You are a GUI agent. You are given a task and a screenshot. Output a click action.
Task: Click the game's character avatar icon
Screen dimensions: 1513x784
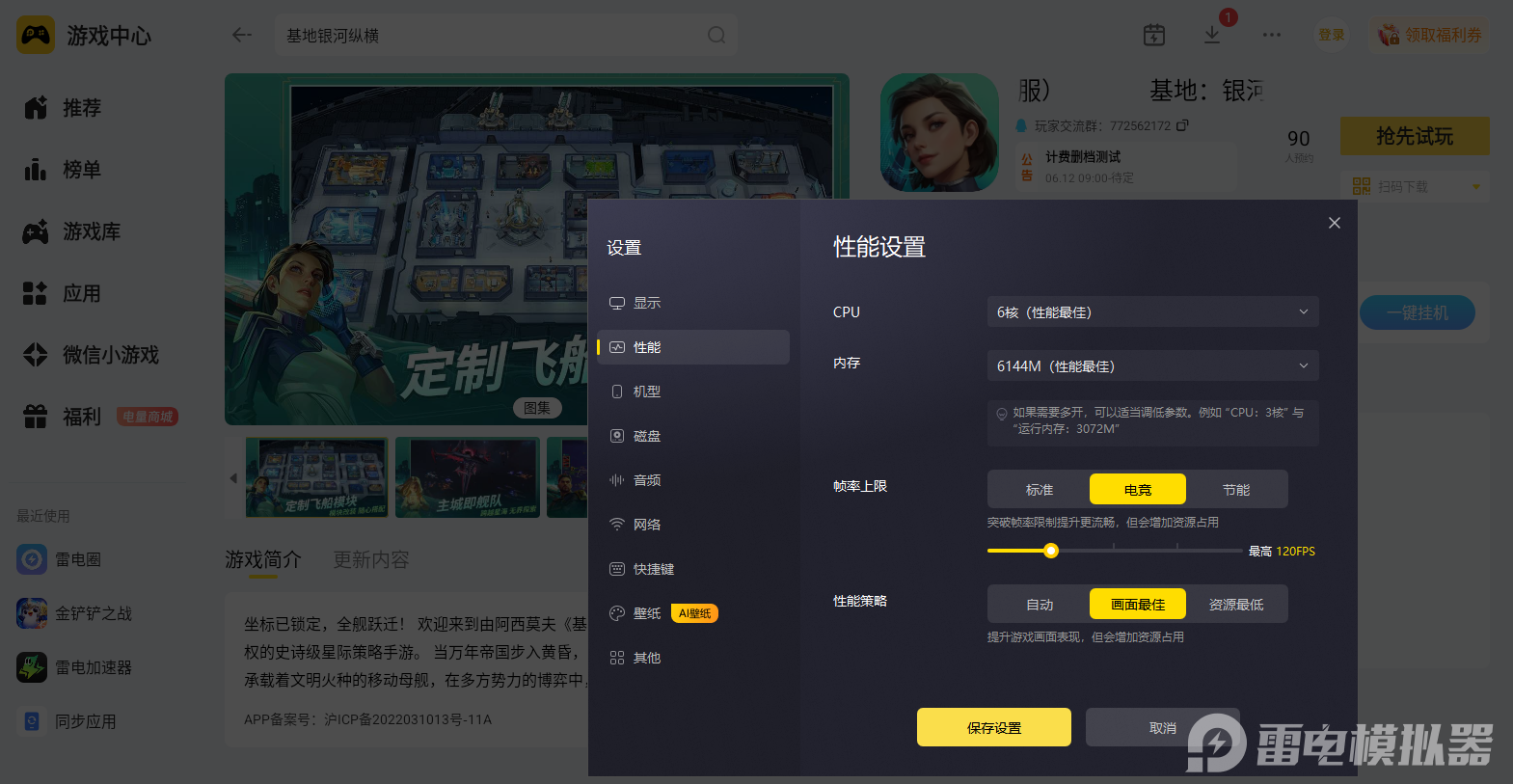(939, 132)
